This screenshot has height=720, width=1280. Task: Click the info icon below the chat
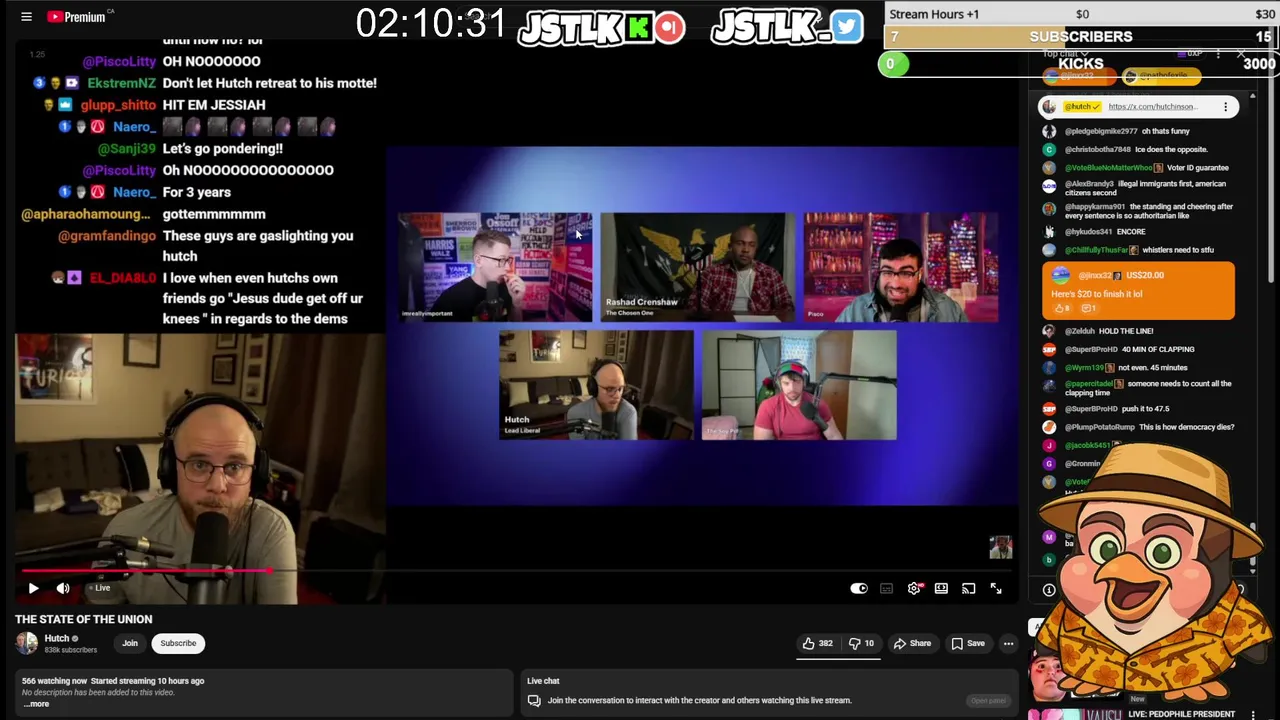click(1049, 590)
